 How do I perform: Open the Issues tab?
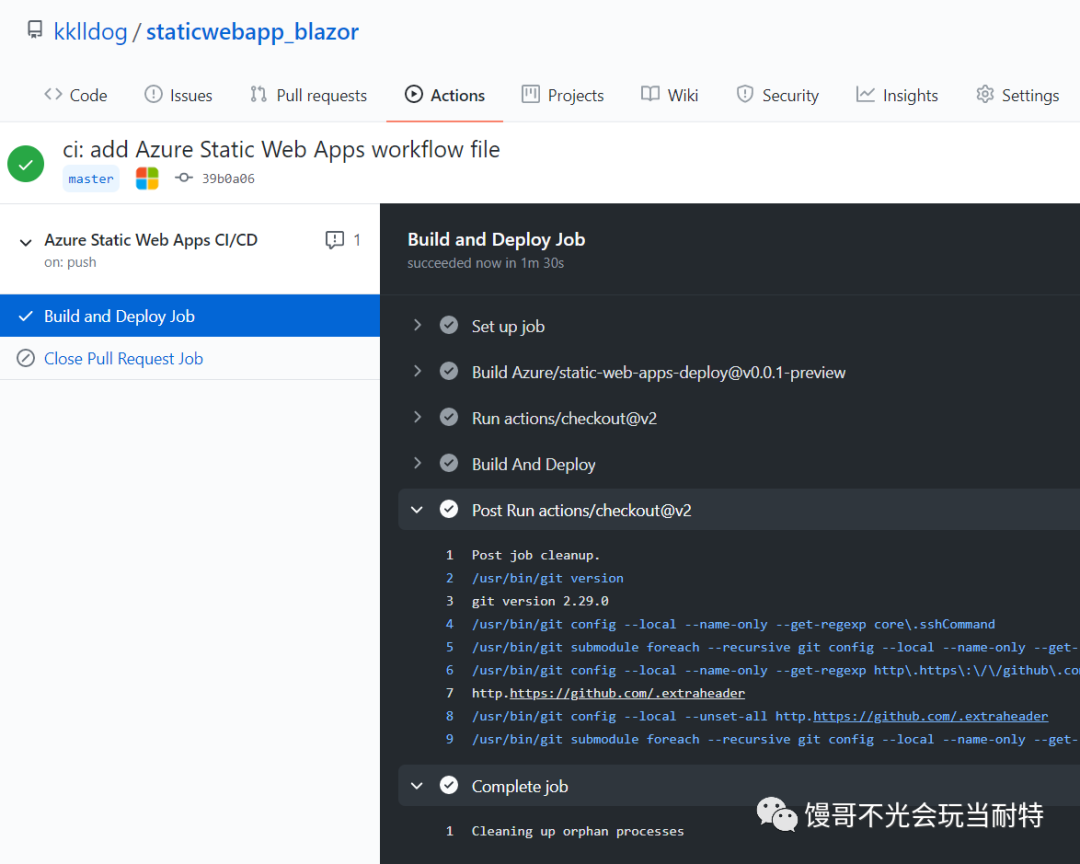178,95
